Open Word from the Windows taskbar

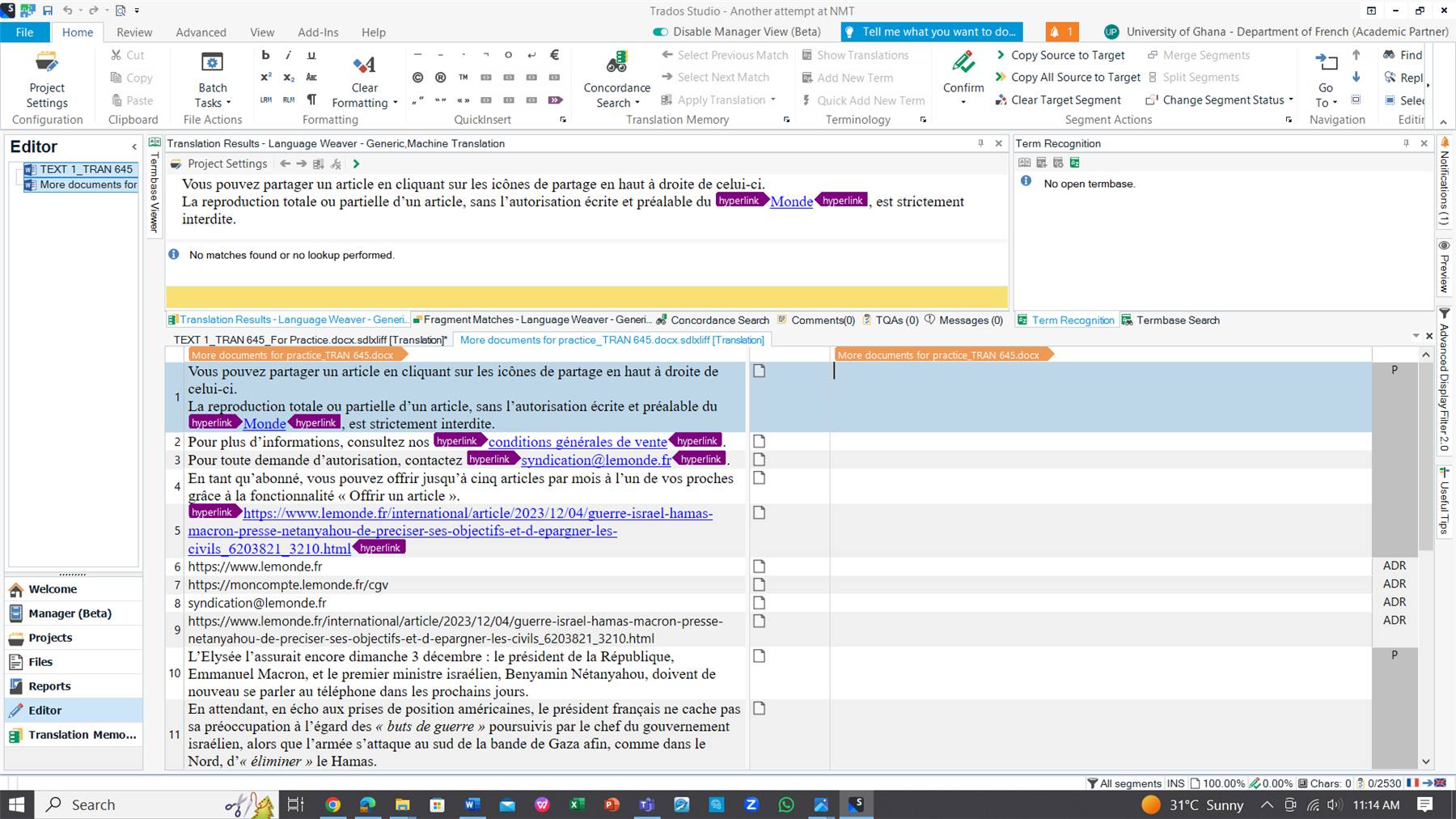point(472,804)
